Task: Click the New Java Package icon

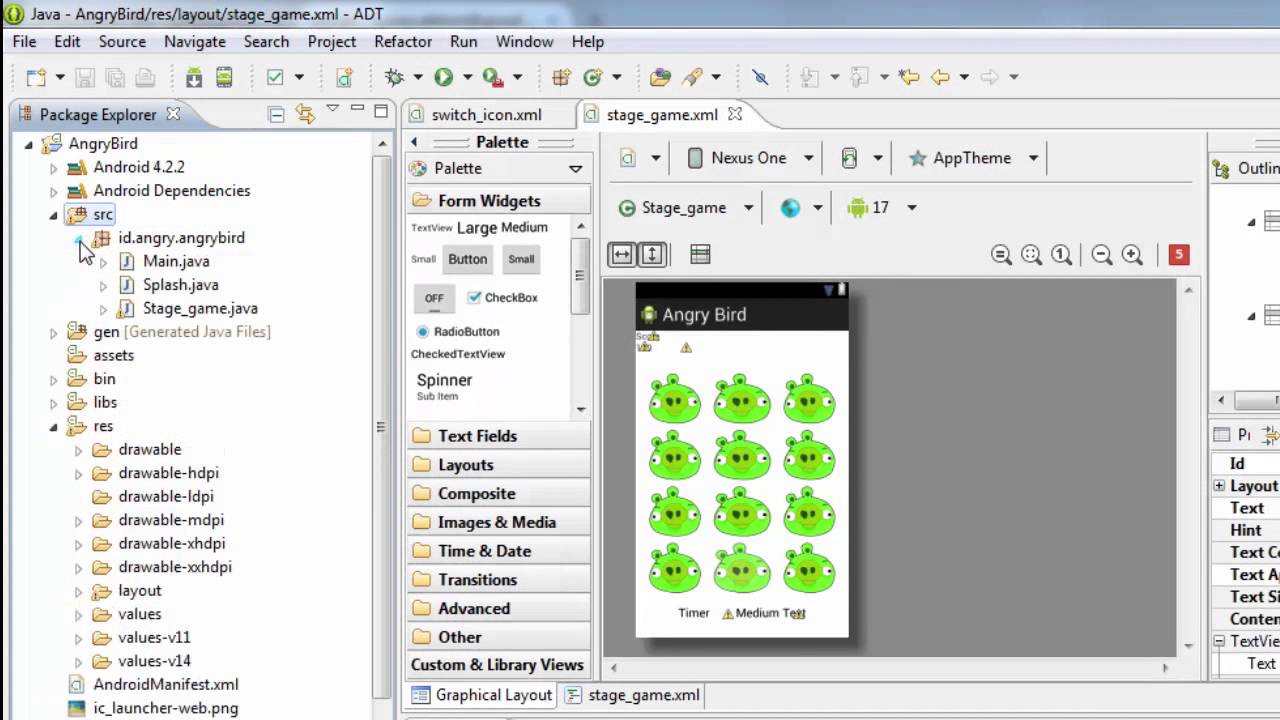Action: 561,77
